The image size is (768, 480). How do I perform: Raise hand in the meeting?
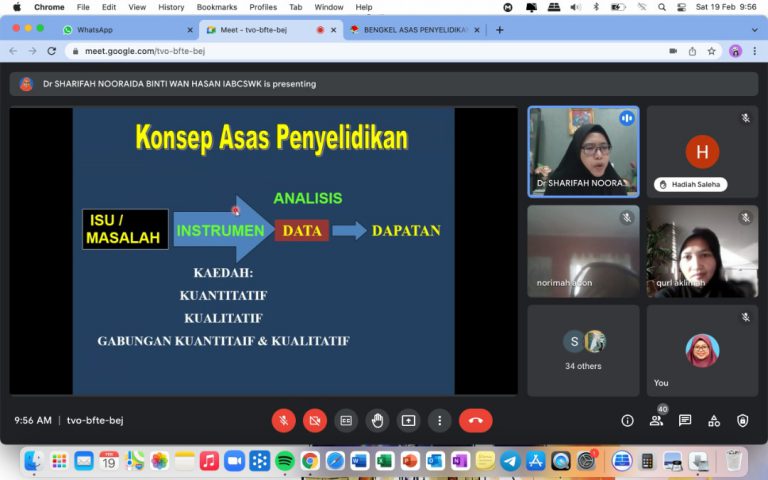377,421
